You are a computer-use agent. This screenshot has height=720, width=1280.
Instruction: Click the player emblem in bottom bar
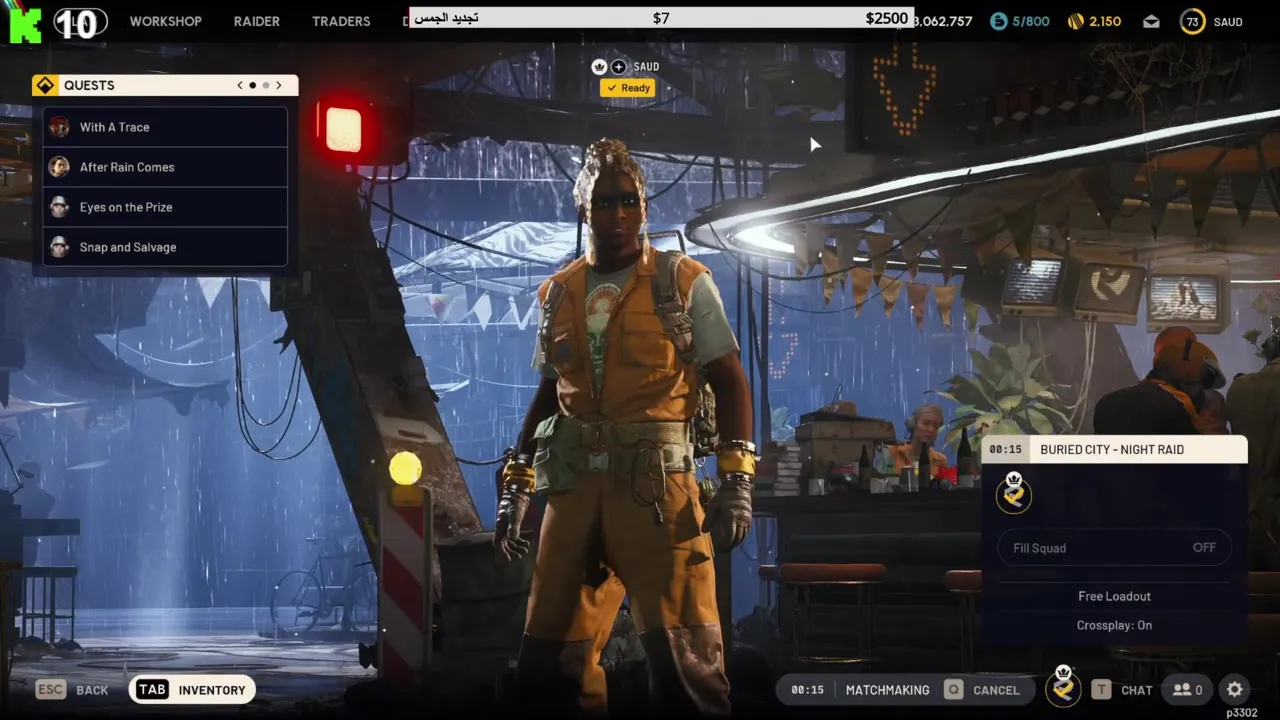(x=1063, y=687)
